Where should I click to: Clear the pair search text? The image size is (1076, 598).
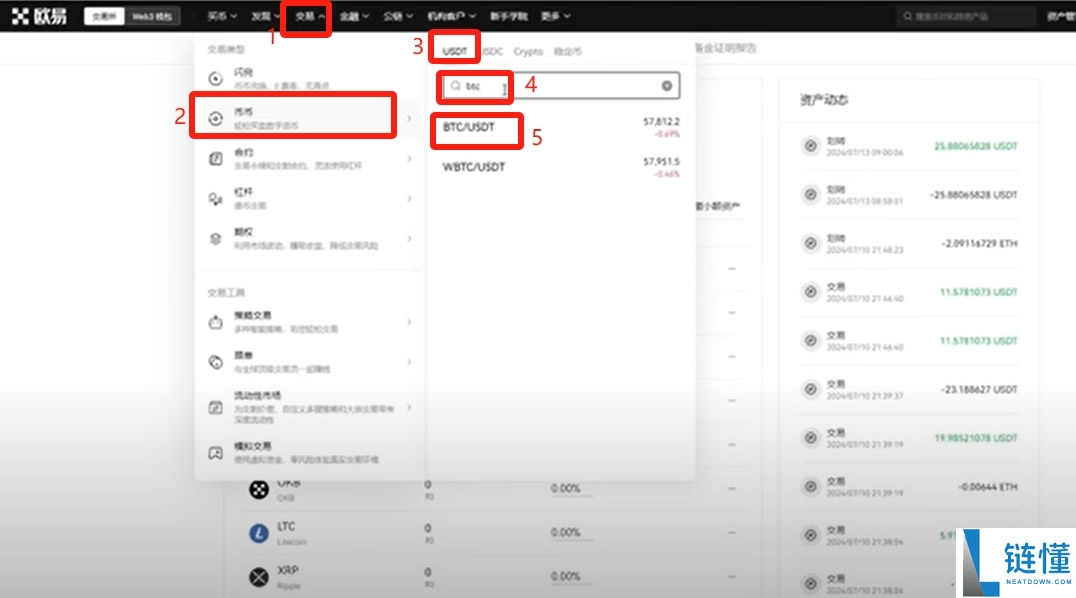tap(666, 86)
